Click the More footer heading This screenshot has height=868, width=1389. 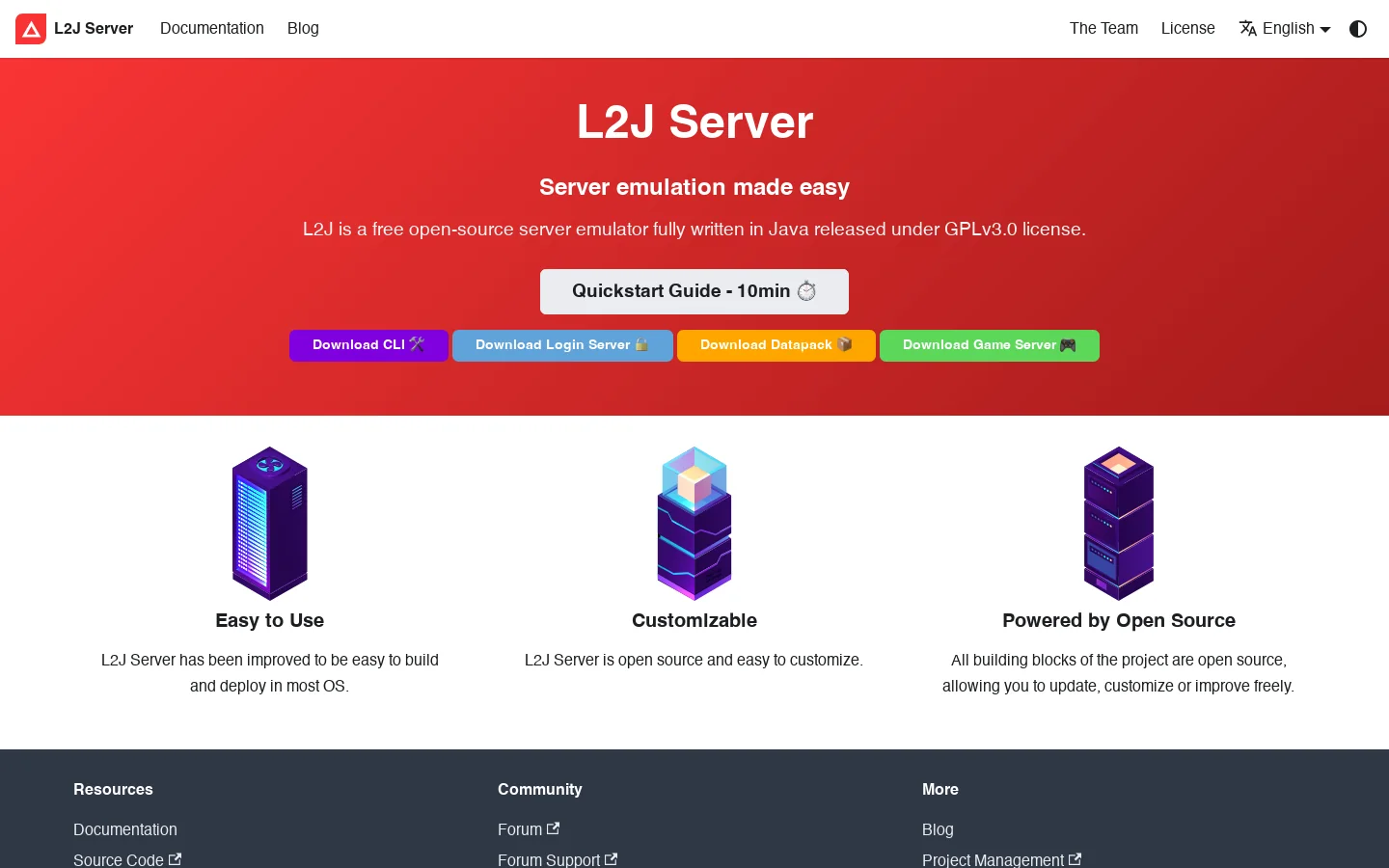tap(940, 789)
